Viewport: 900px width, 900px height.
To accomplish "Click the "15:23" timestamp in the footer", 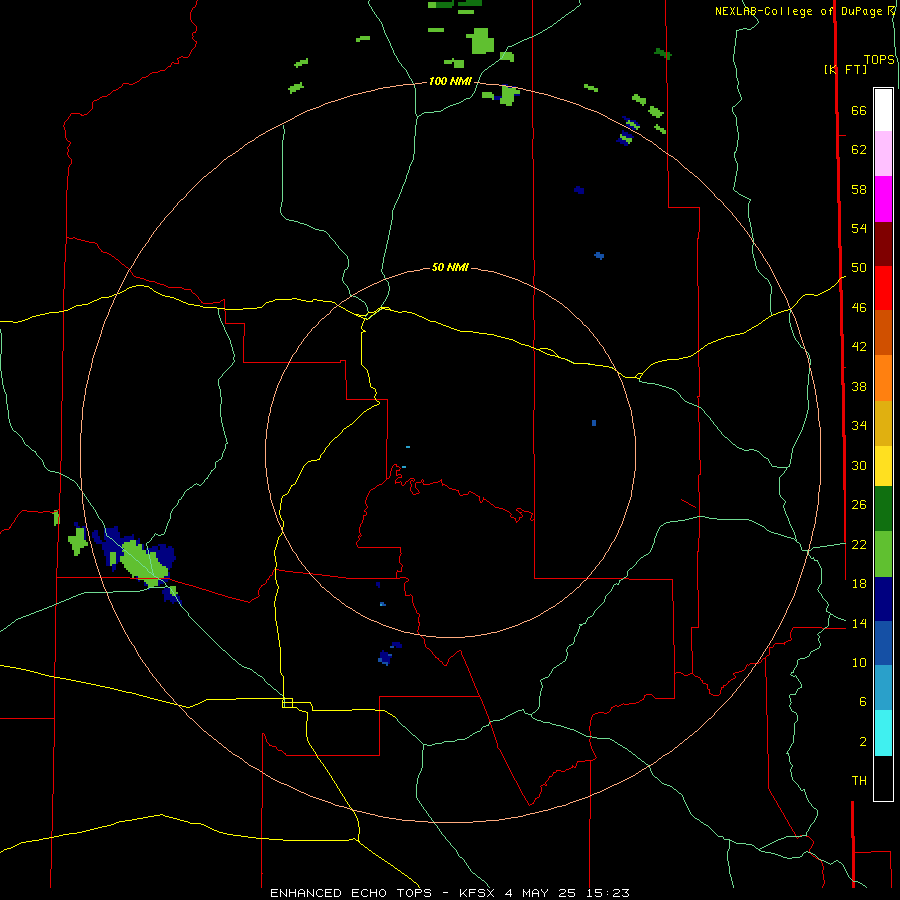I will pos(608,893).
